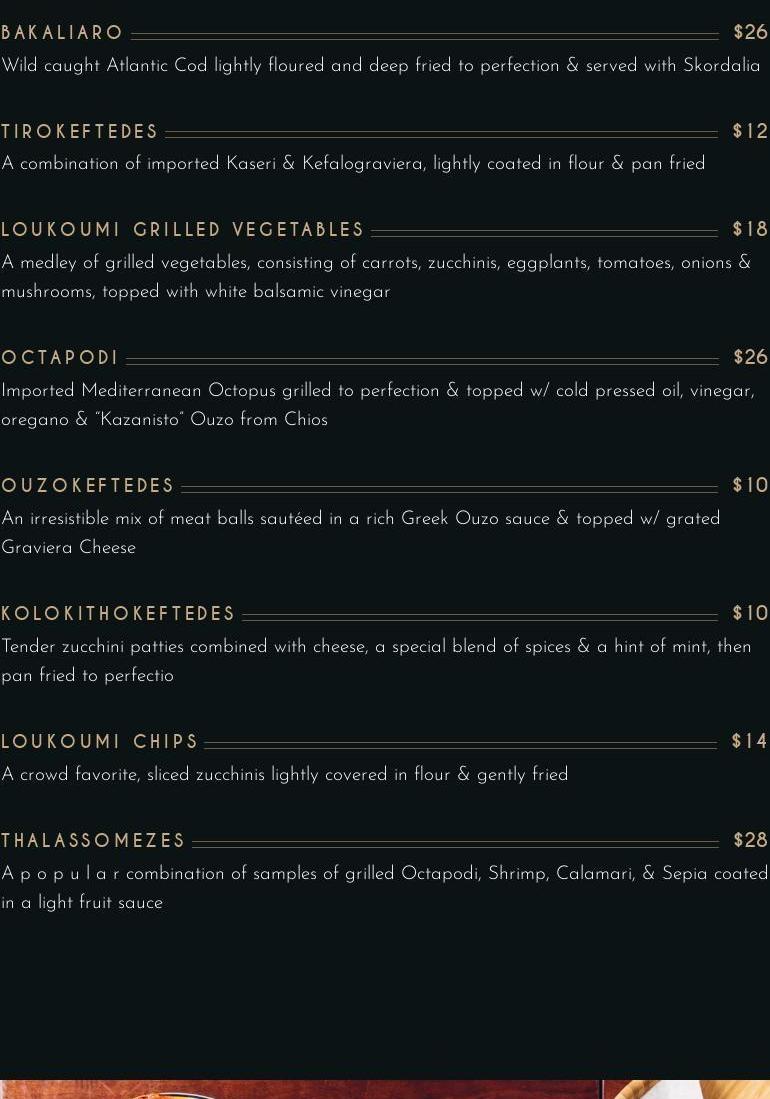Viewport: 770px width, 1099px height.
Task: Click the food photo at page bottom
Action: click(385, 1089)
